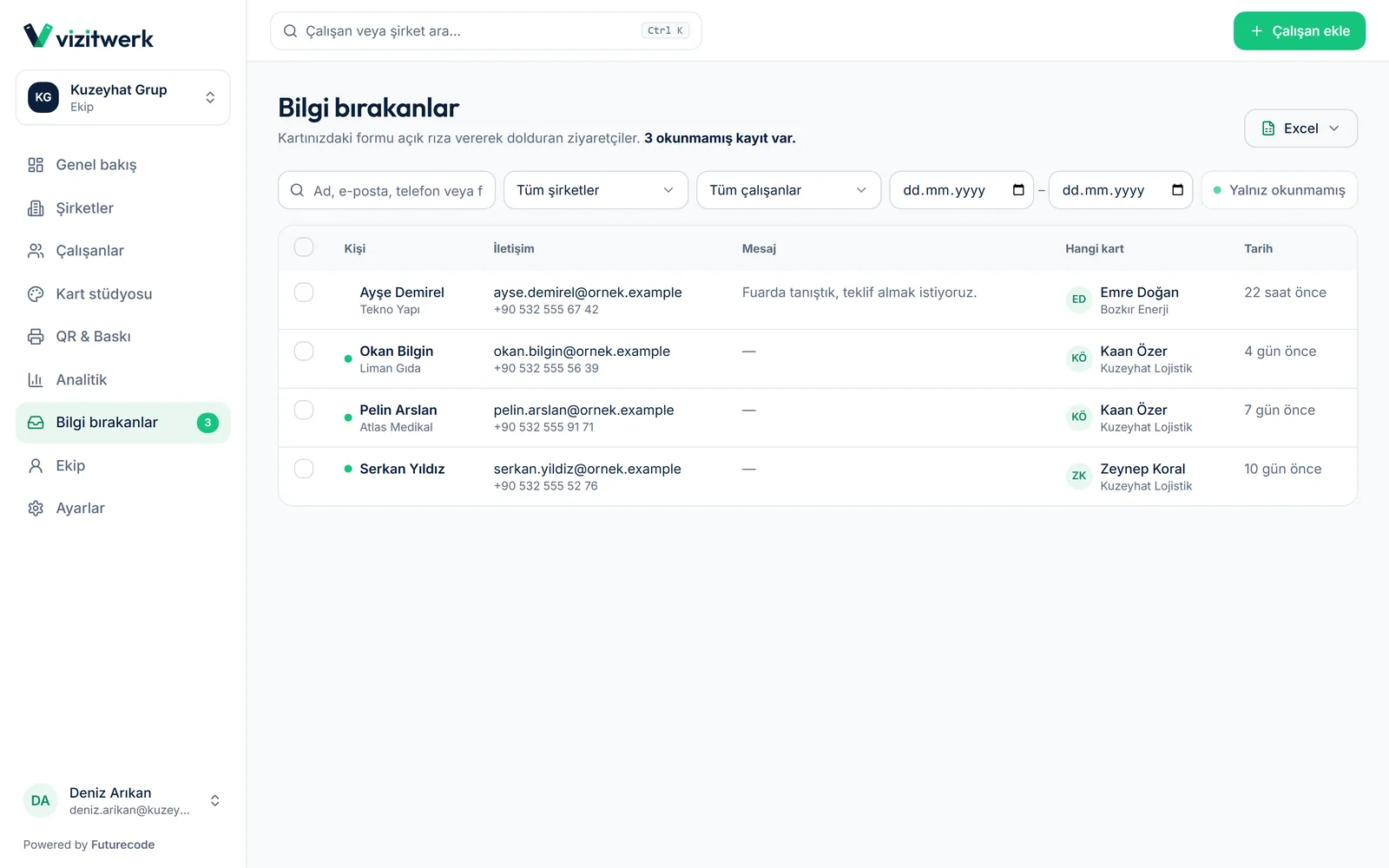Select the Ayşe Demirel row checkbox

[x=304, y=293]
